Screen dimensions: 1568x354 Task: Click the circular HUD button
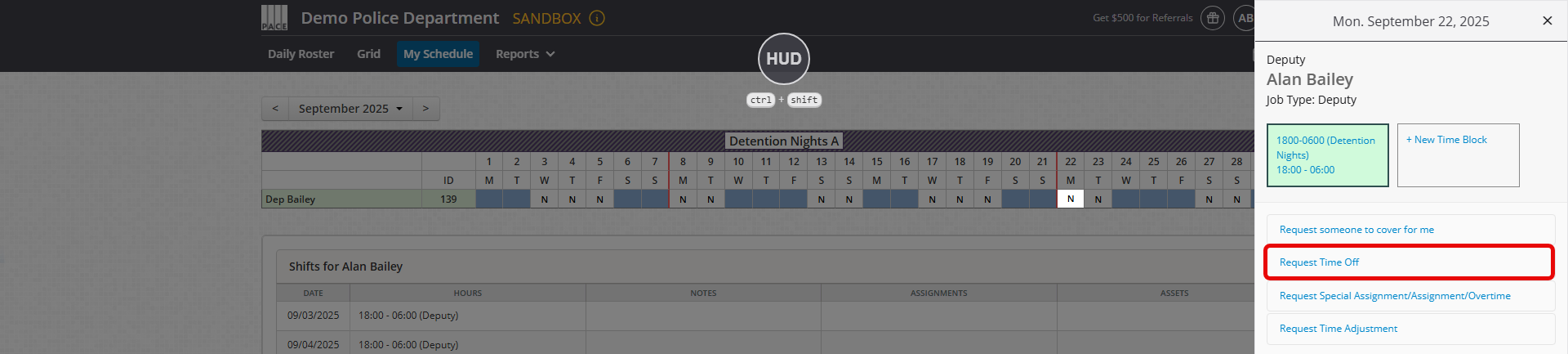pos(784,59)
